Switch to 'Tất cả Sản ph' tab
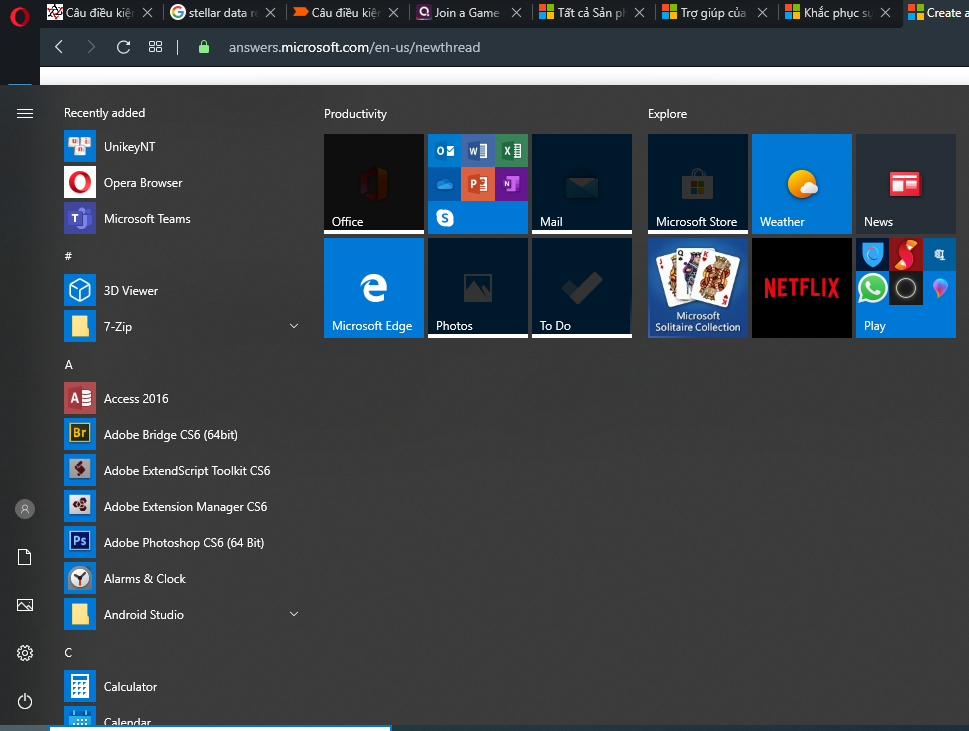 591,12
